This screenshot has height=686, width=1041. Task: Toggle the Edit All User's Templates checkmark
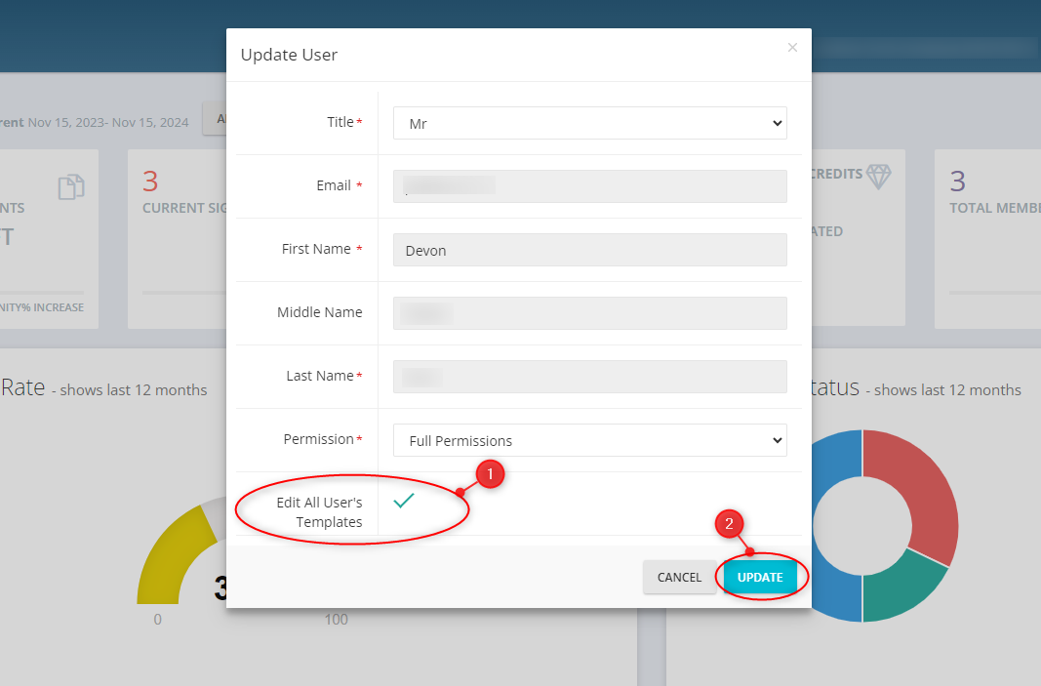click(x=404, y=501)
